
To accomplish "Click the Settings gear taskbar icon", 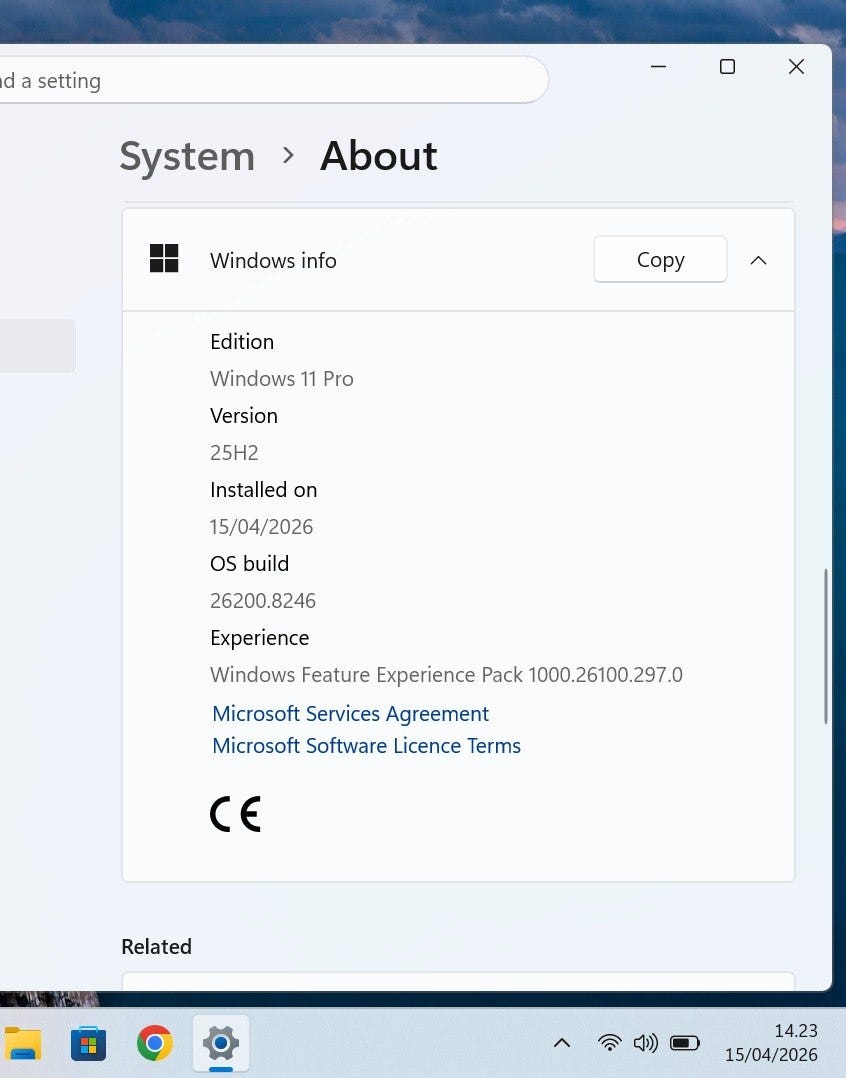I will (x=220, y=1044).
